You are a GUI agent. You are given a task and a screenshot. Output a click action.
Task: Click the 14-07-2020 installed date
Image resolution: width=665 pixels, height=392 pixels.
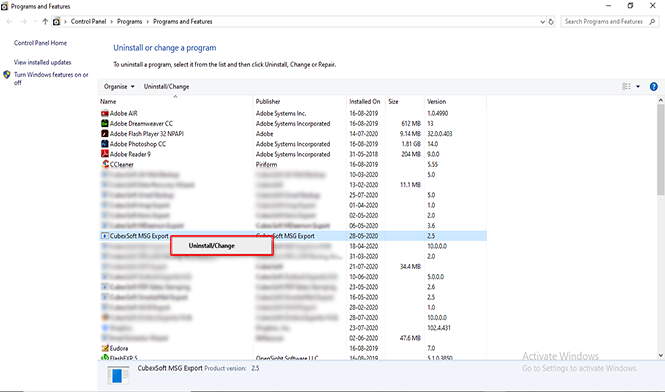363,134
